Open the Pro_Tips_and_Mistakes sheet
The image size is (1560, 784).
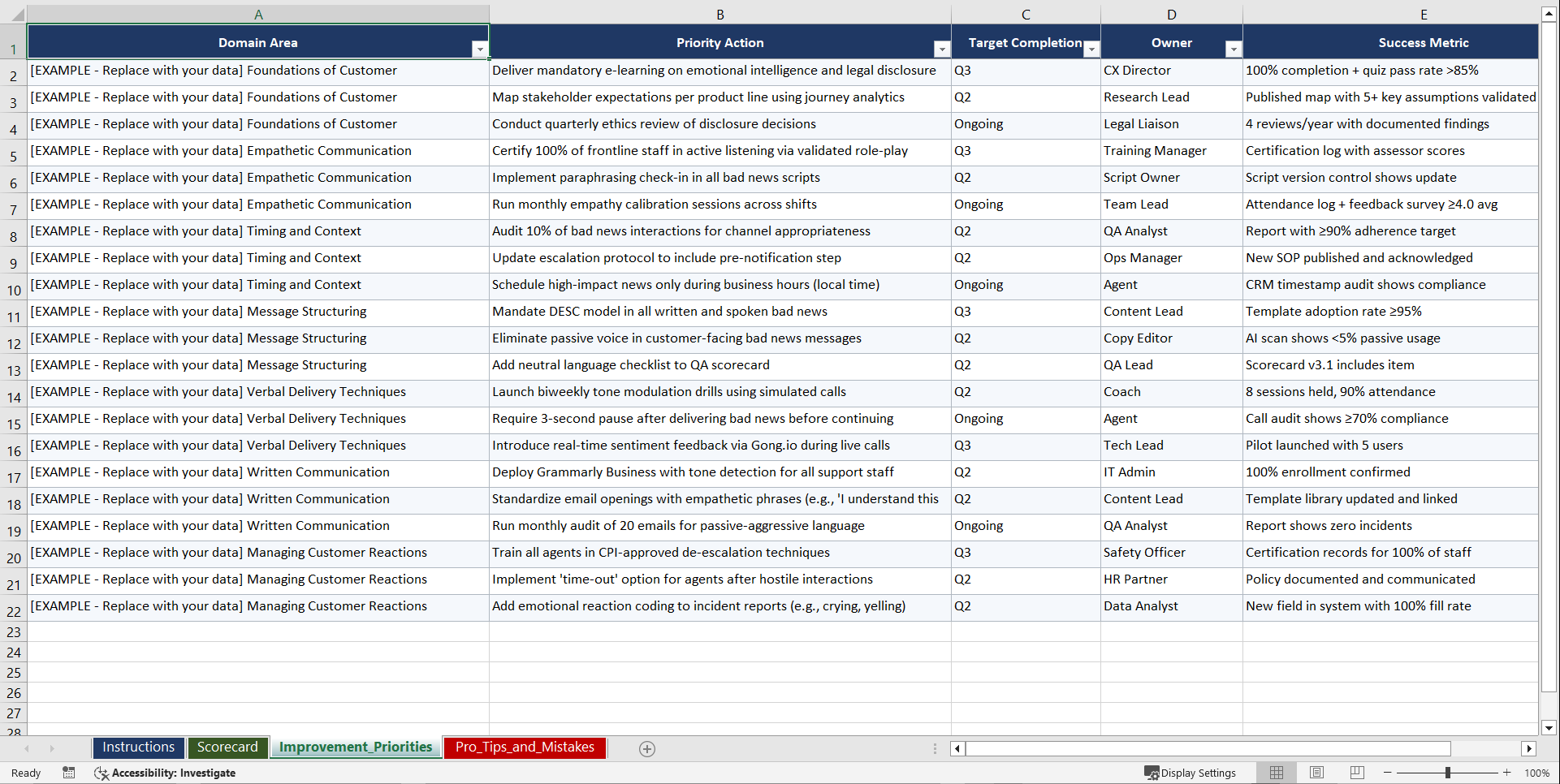coord(524,747)
